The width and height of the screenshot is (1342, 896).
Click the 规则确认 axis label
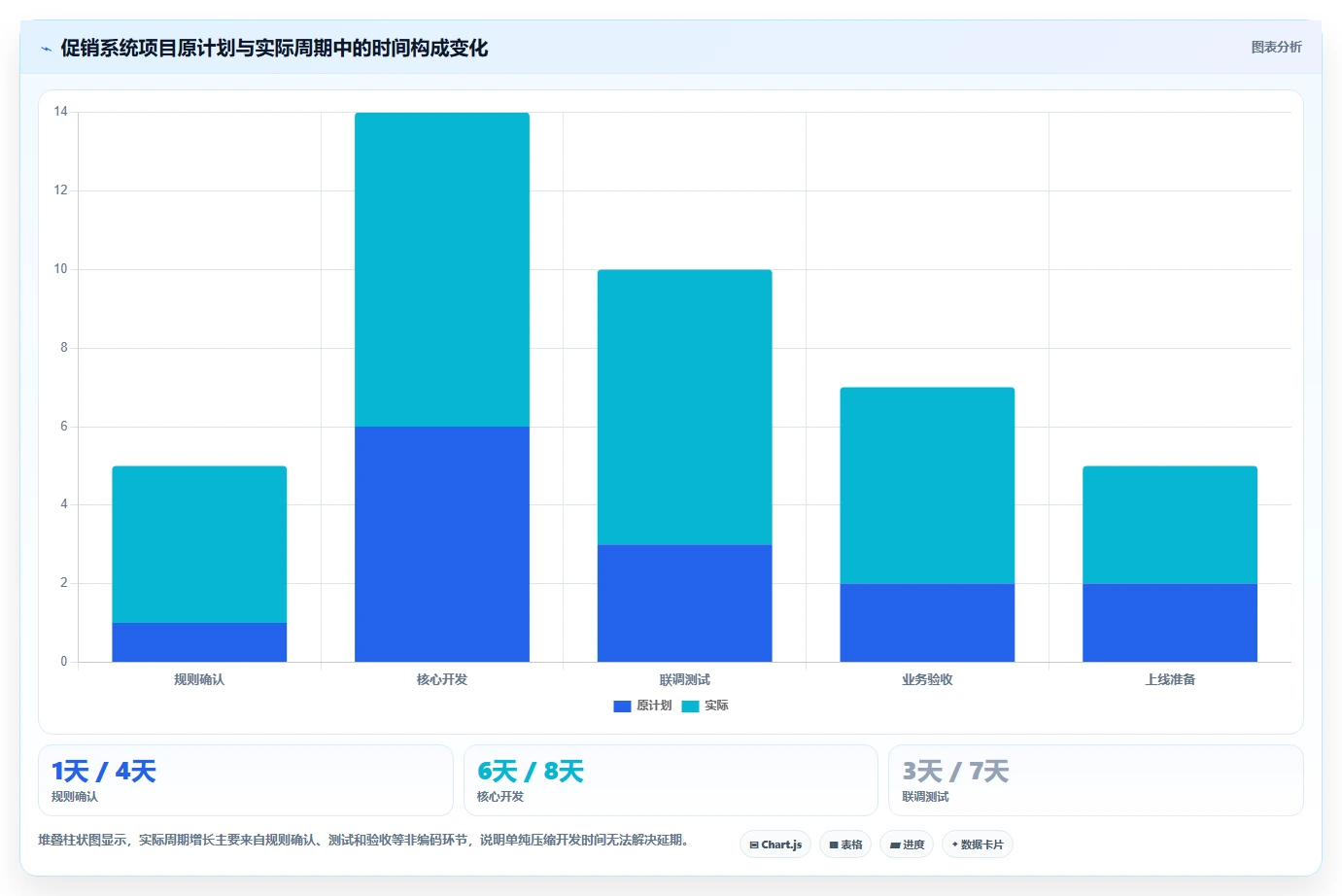199,679
